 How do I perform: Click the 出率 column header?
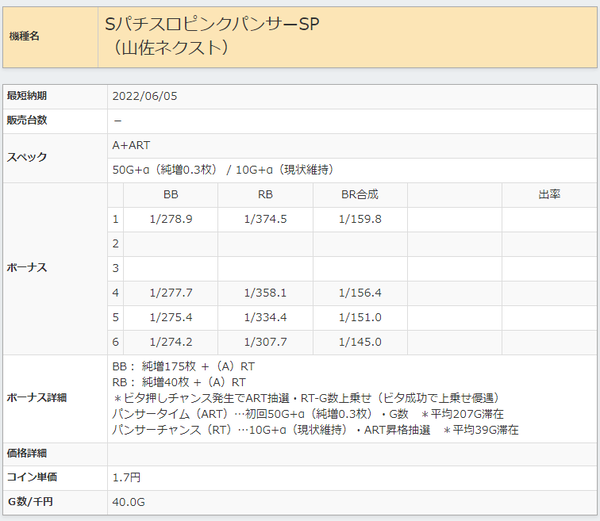click(549, 194)
